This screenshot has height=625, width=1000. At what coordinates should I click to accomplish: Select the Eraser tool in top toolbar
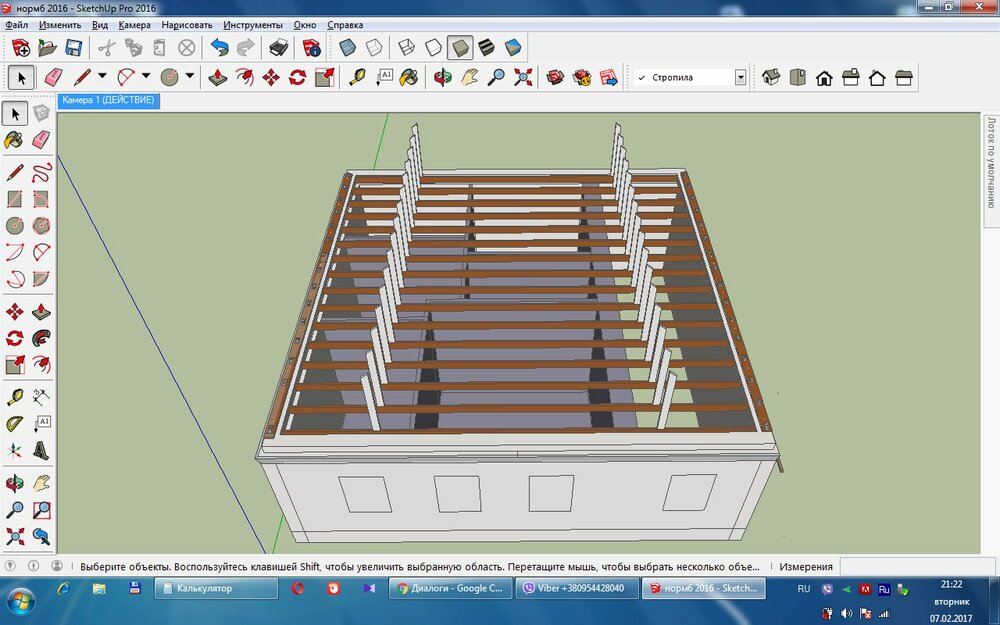click(x=54, y=77)
